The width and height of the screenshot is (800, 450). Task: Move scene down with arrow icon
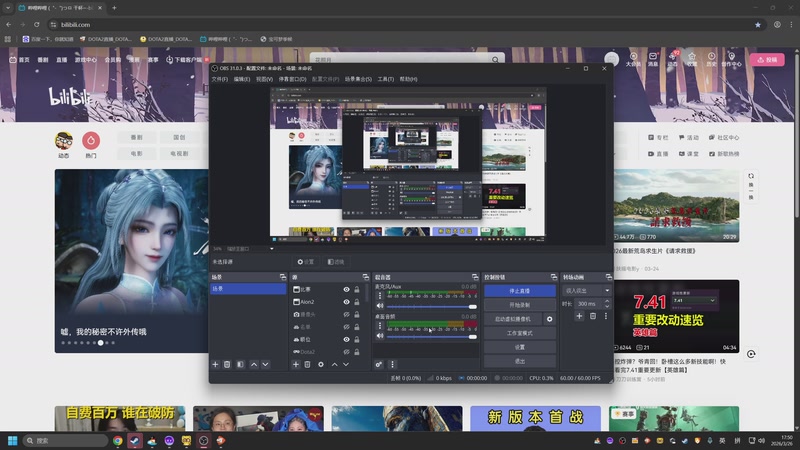click(x=265, y=364)
